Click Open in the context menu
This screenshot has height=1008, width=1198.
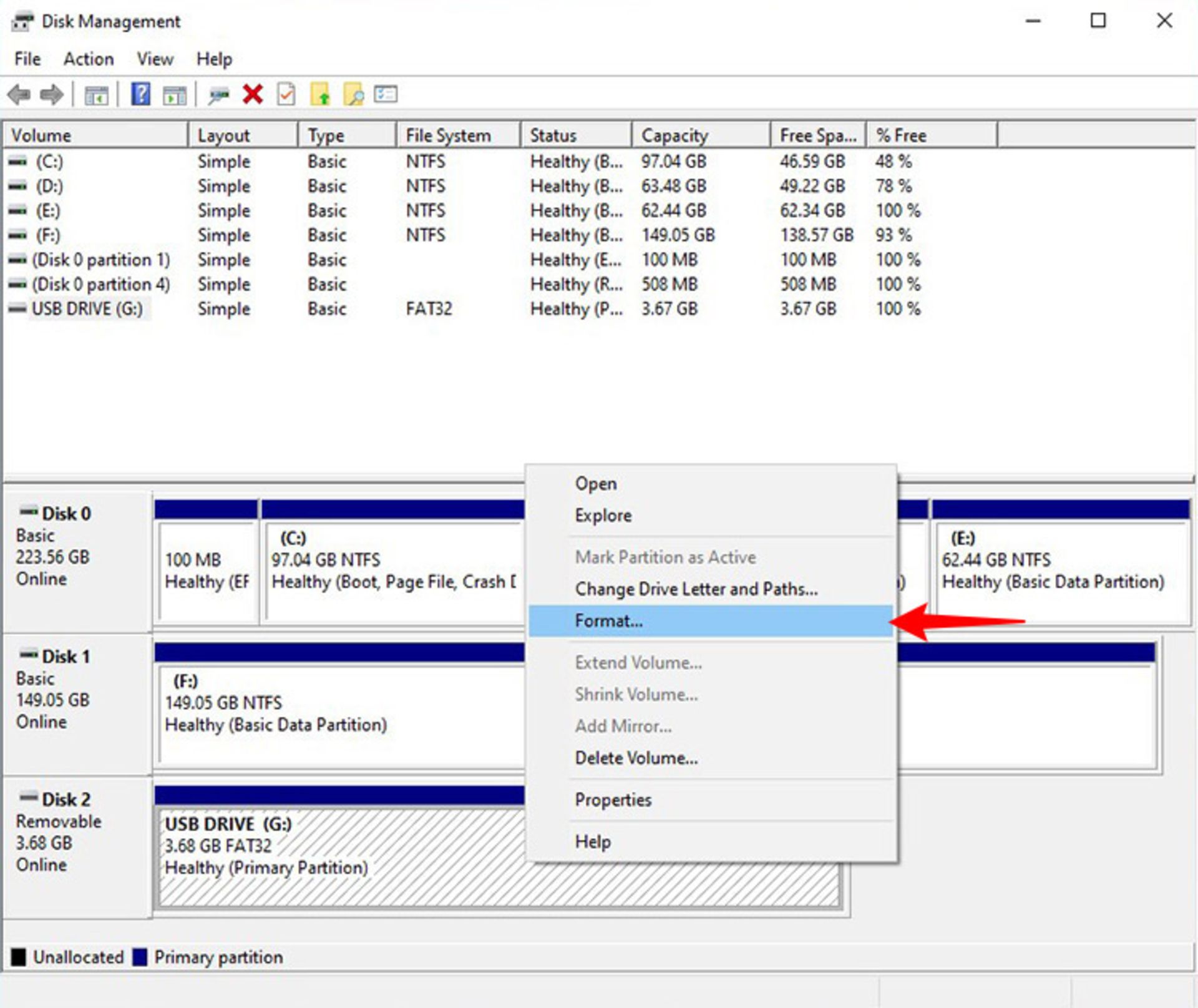tap(596, 483)
